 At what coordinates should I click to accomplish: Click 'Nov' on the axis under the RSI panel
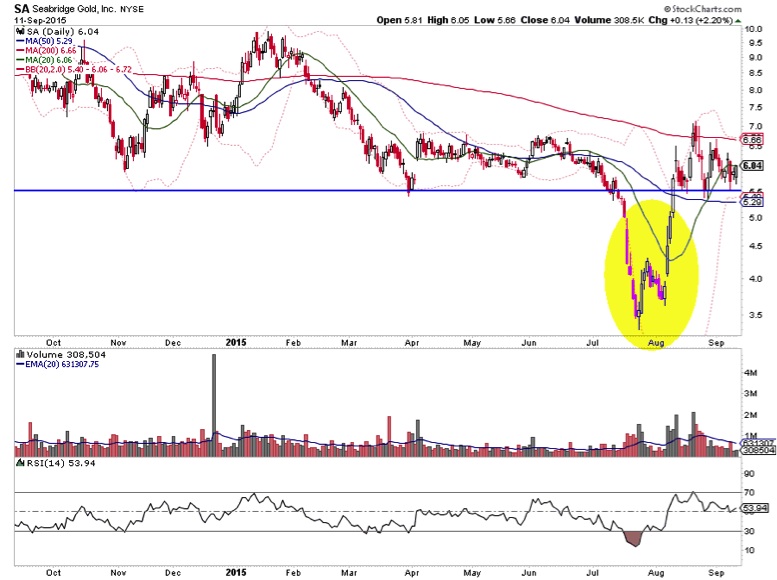coord(118,573)
